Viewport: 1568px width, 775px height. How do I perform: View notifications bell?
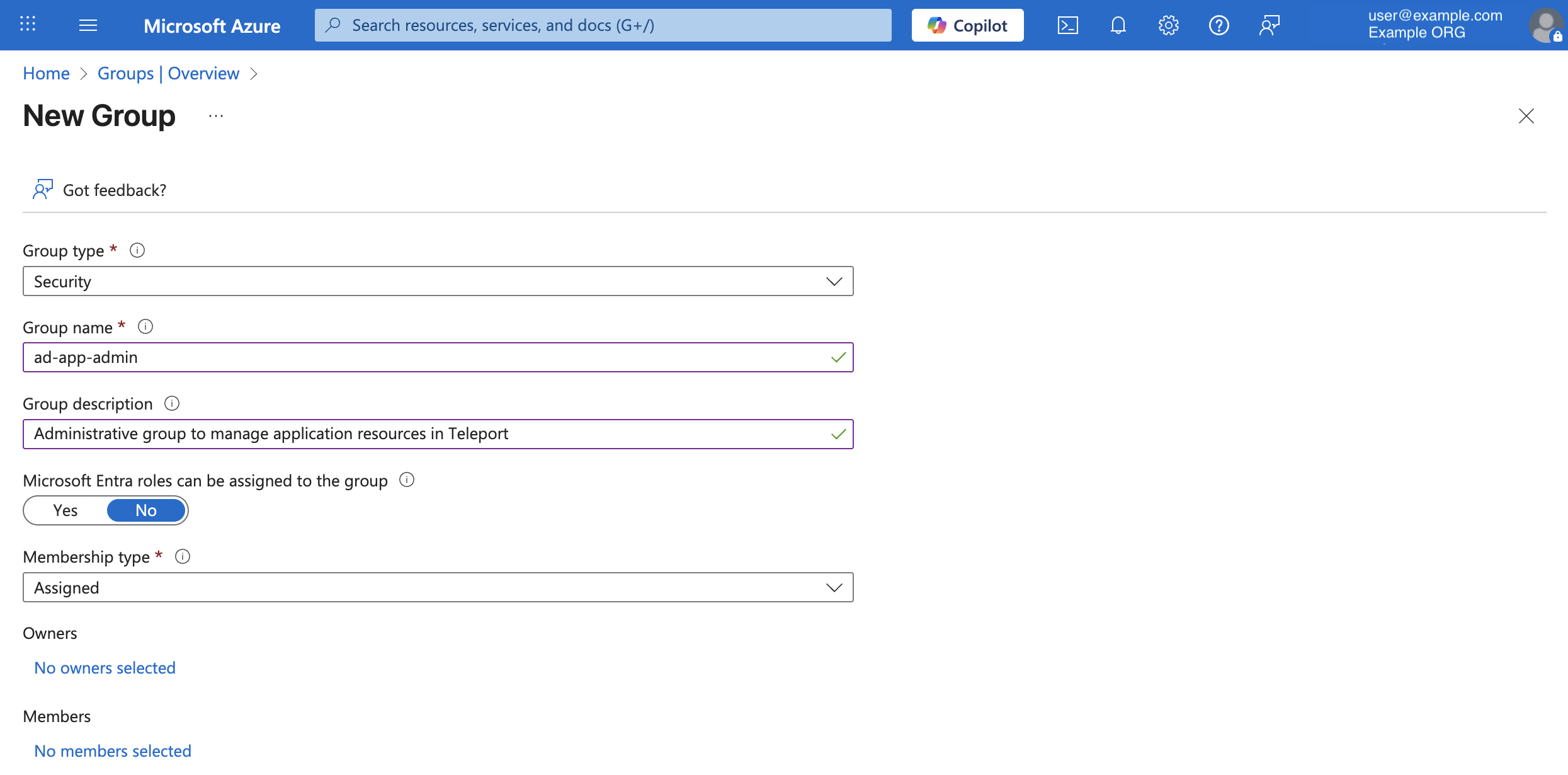pyautogui.click(x=1118, y=25)
